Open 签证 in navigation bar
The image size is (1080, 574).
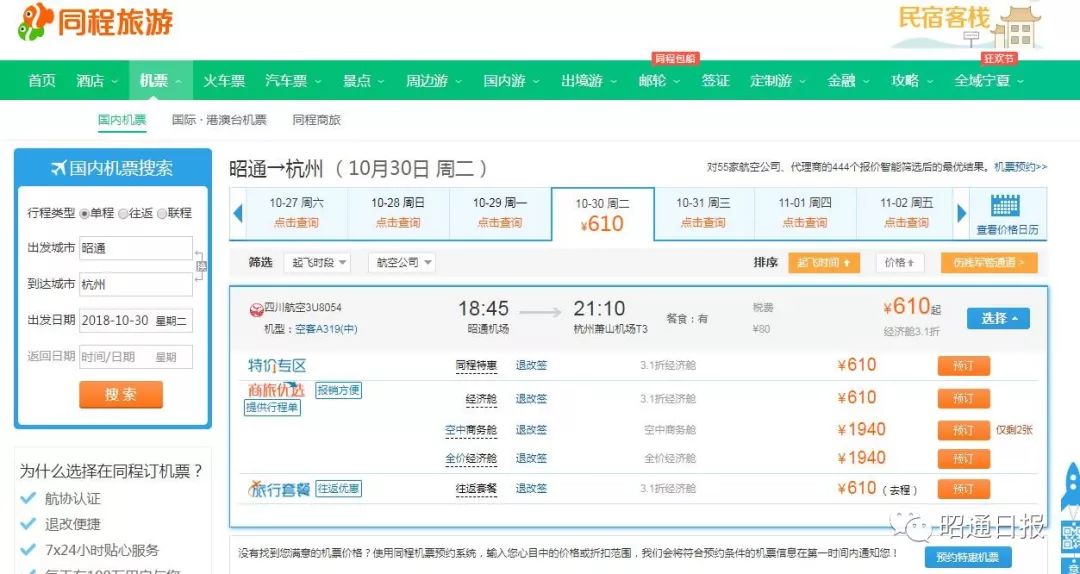click(716, 81)
